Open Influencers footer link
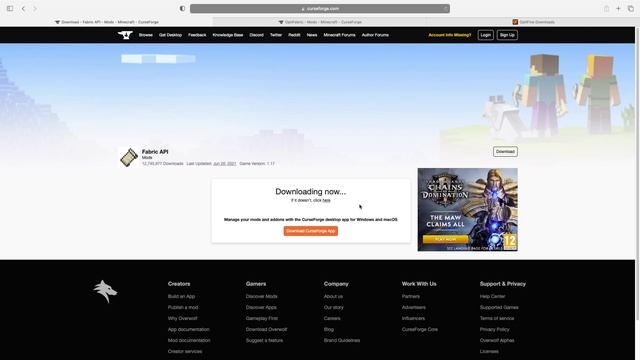This screenshot has width=640, height=360. click(x=413, y=318)
